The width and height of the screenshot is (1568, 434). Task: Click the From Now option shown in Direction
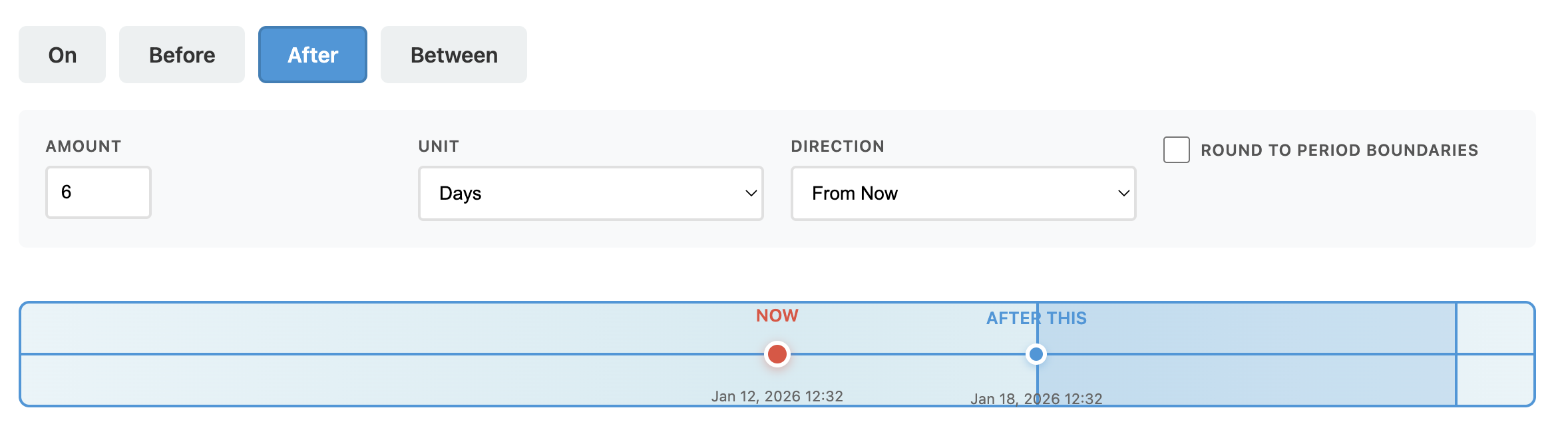[x=855, y=193]
